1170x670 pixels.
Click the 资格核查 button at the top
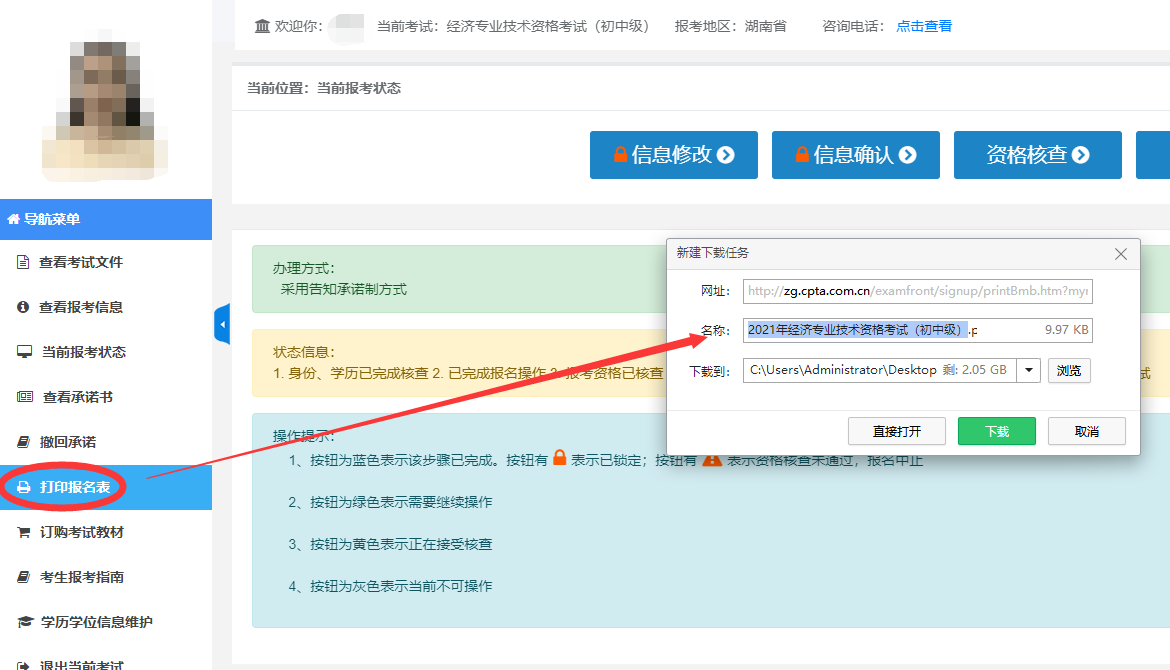click(1037, 154)
